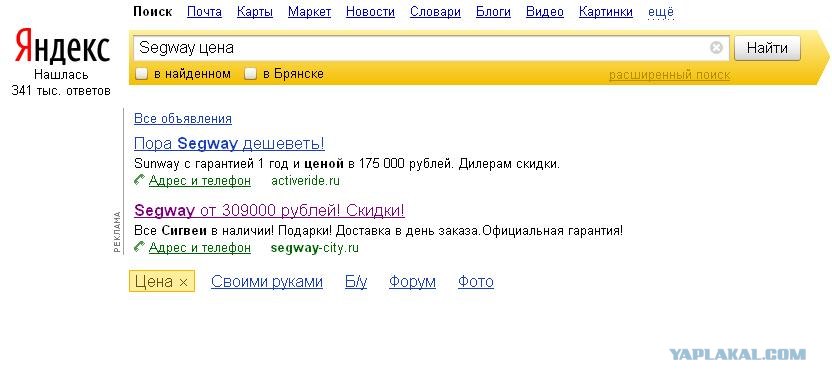This screenshot has width=832, height=384.
Task: Tick the 'в Брянске' checkbox
Action: [x=250, y=74]
